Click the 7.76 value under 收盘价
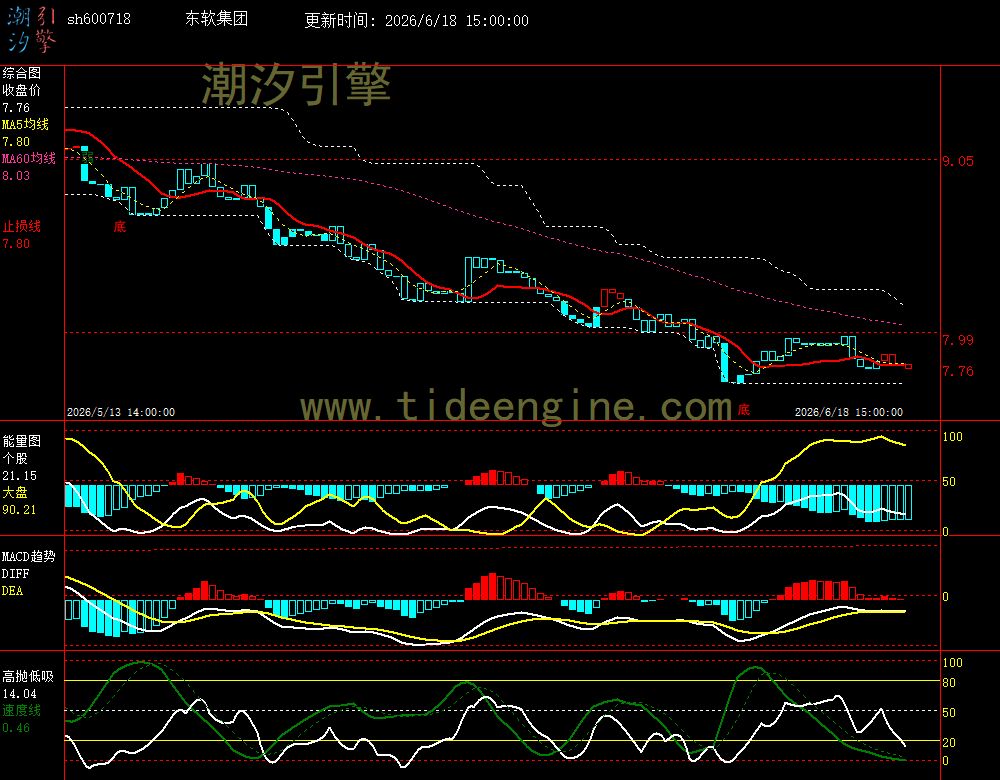 [x=16, y=108]
